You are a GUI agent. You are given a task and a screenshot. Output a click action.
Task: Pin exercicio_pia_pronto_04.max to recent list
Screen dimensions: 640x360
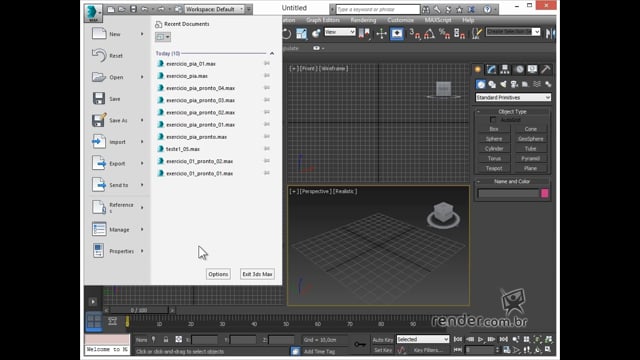tap(267, 88)
